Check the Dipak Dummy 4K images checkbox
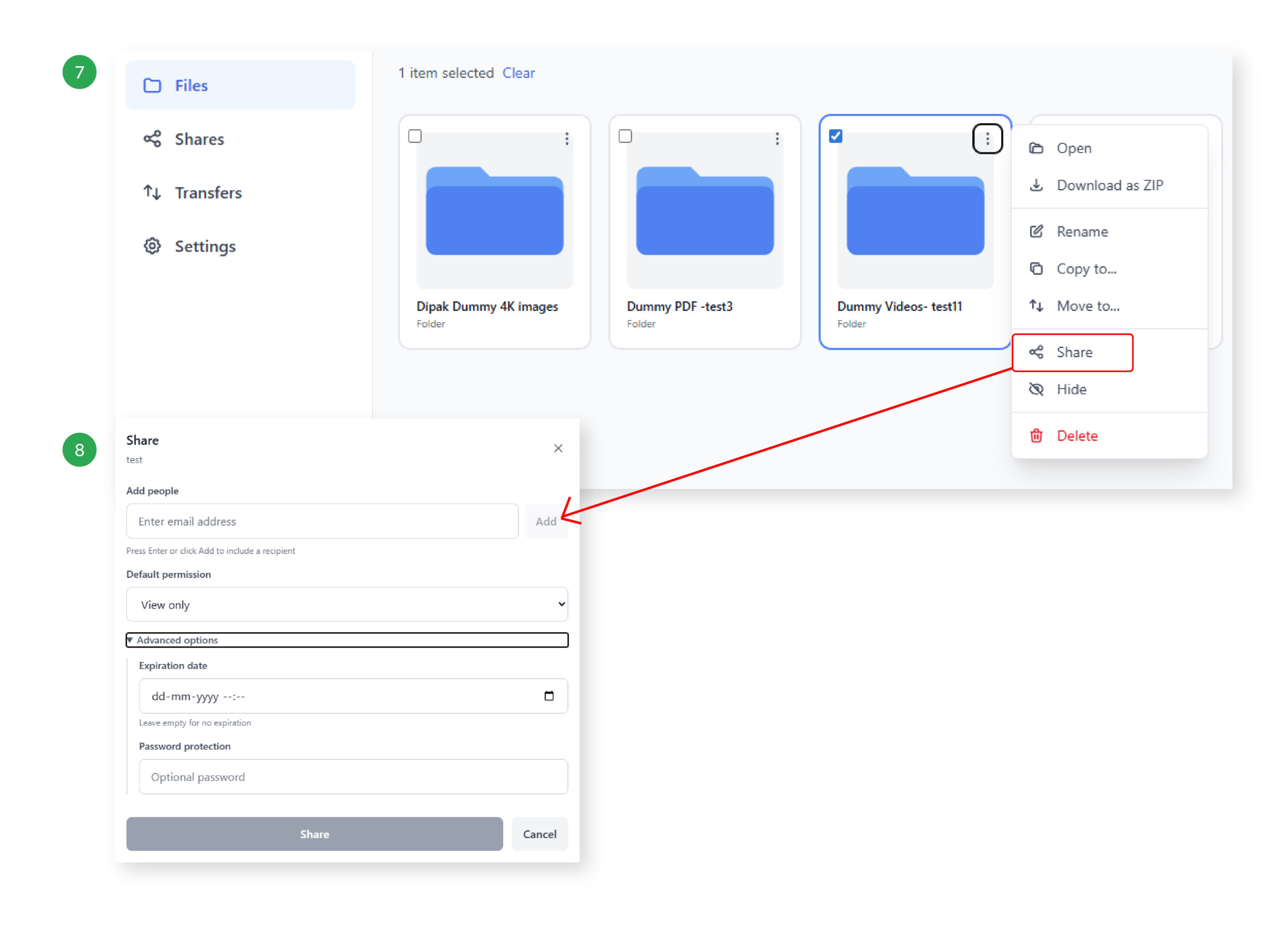1288x933 pixels. pos(415,136)
